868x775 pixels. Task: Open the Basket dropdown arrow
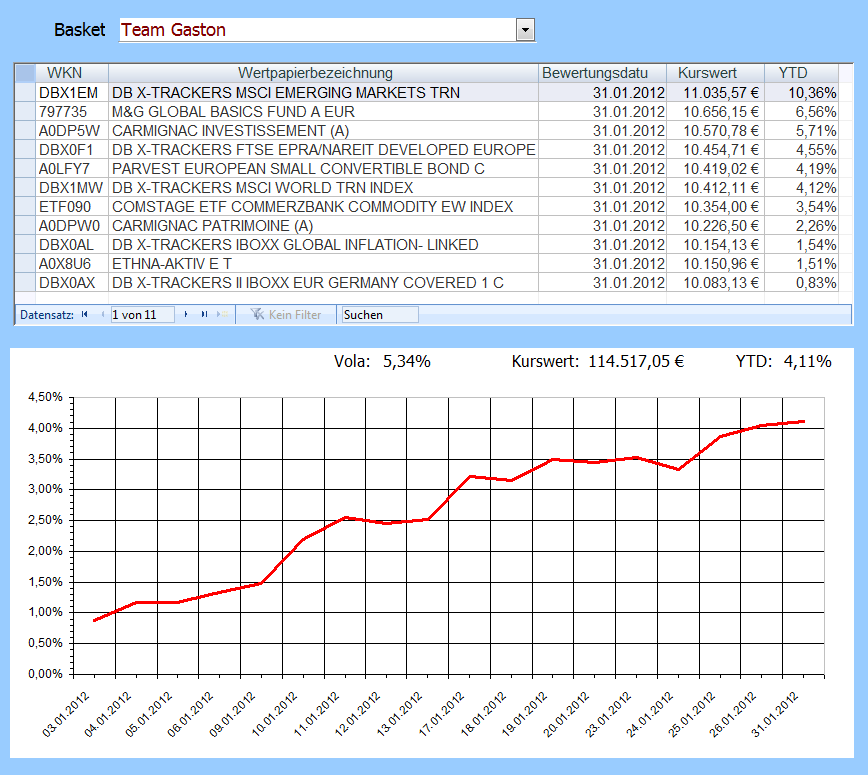pos(526,30)
